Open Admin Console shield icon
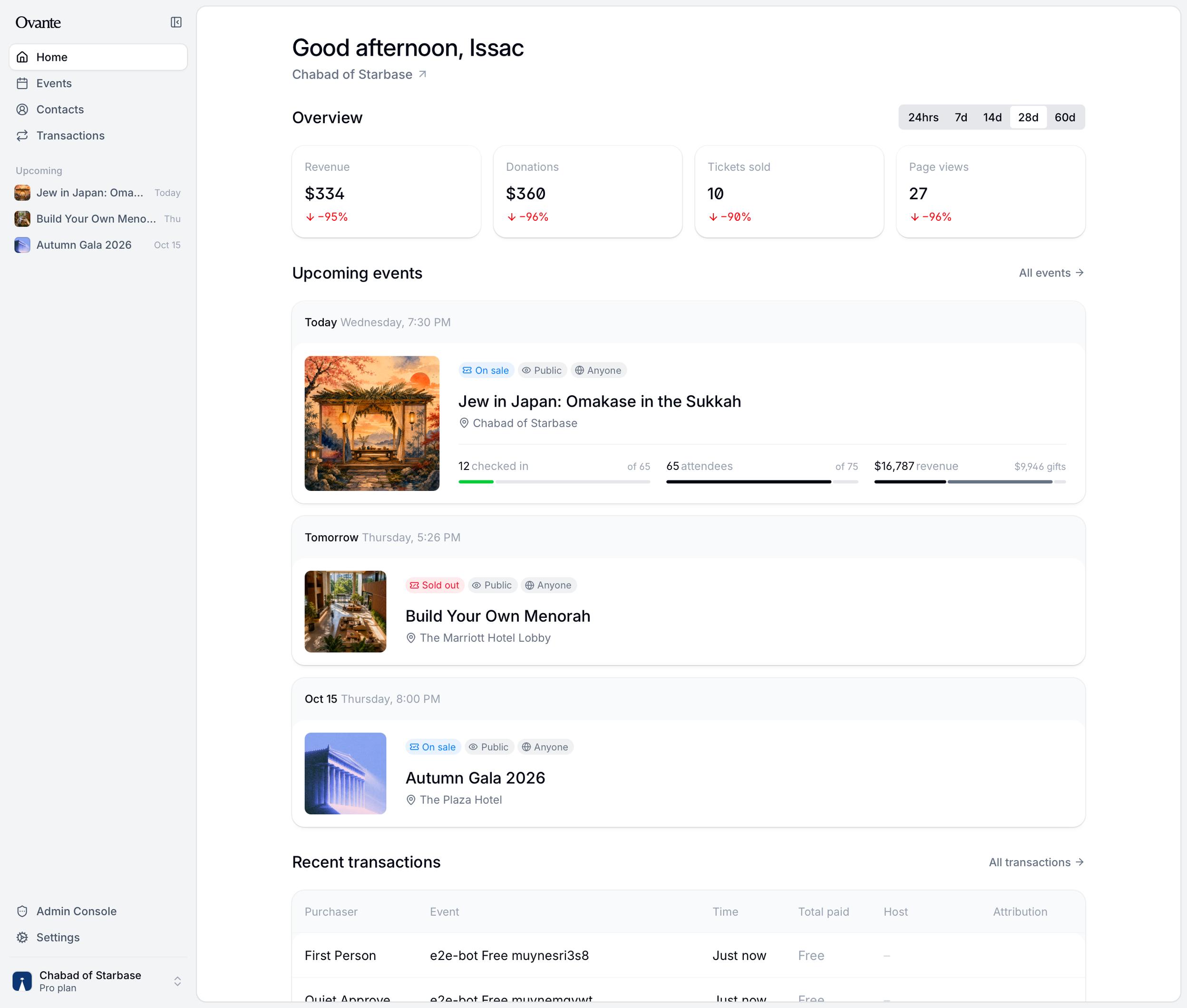This screenshot has height=1008, width=1187. (x=22, y=911)
